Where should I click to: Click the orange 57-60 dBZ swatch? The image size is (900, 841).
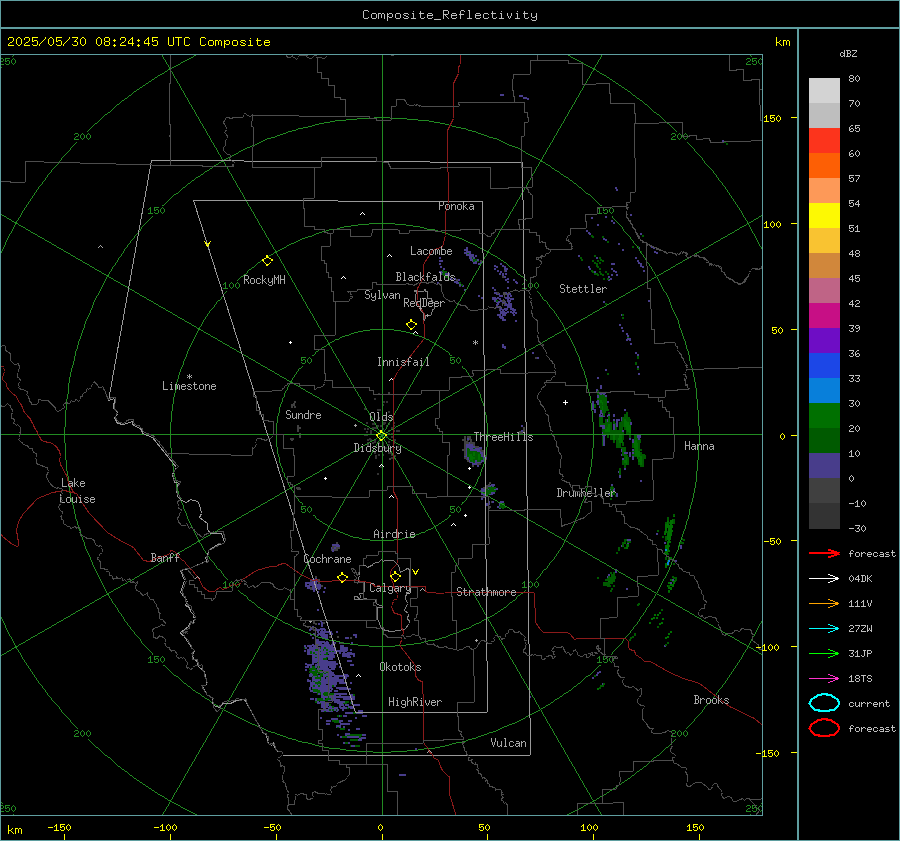(824, 166)
